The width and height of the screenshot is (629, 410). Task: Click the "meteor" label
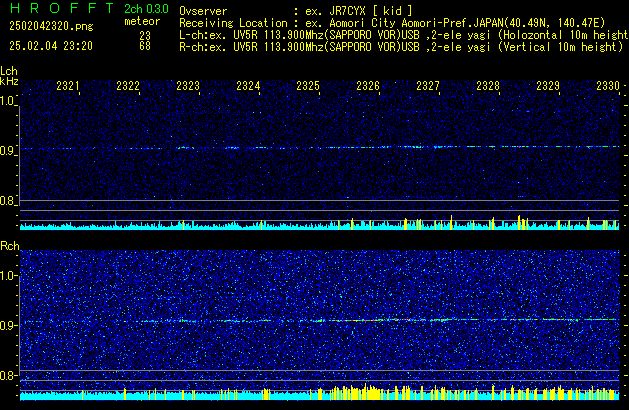point(142,21)
